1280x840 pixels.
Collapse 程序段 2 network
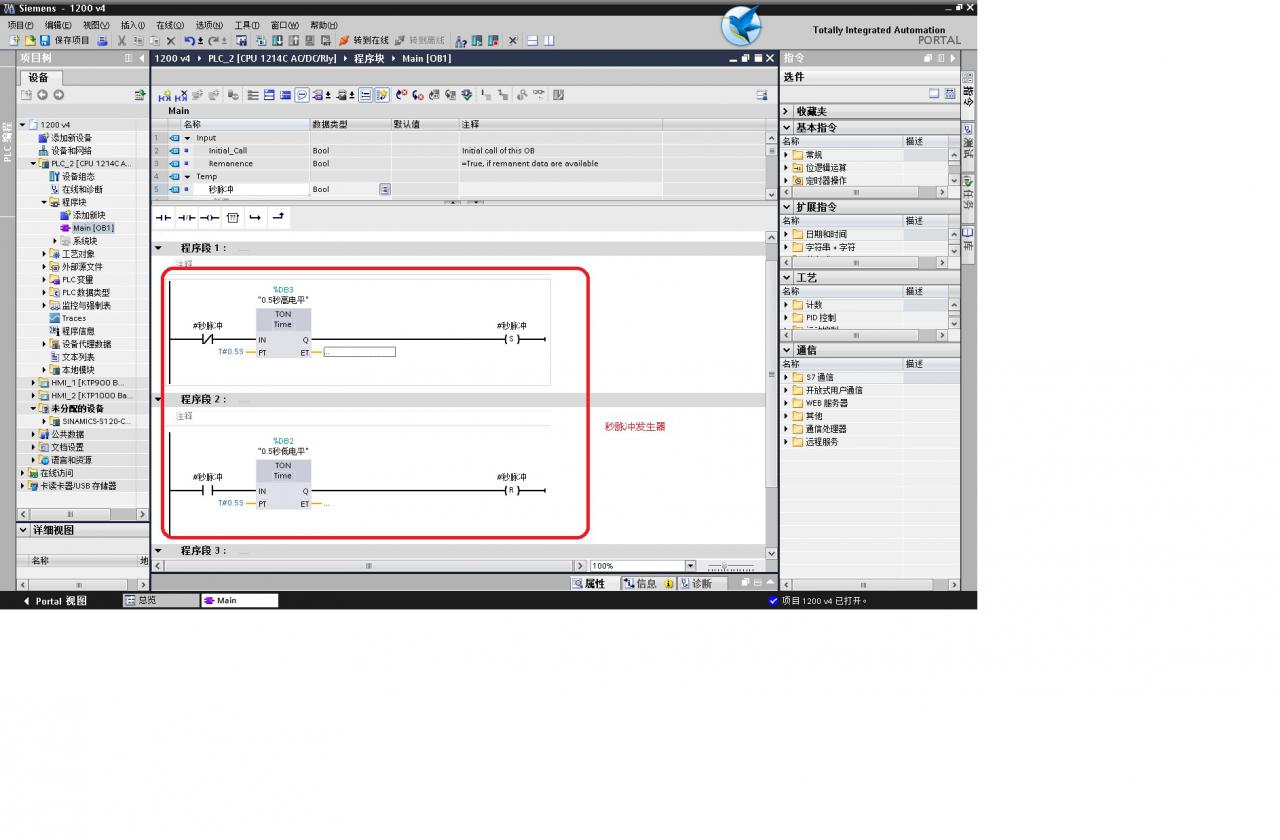pos(158,399)
